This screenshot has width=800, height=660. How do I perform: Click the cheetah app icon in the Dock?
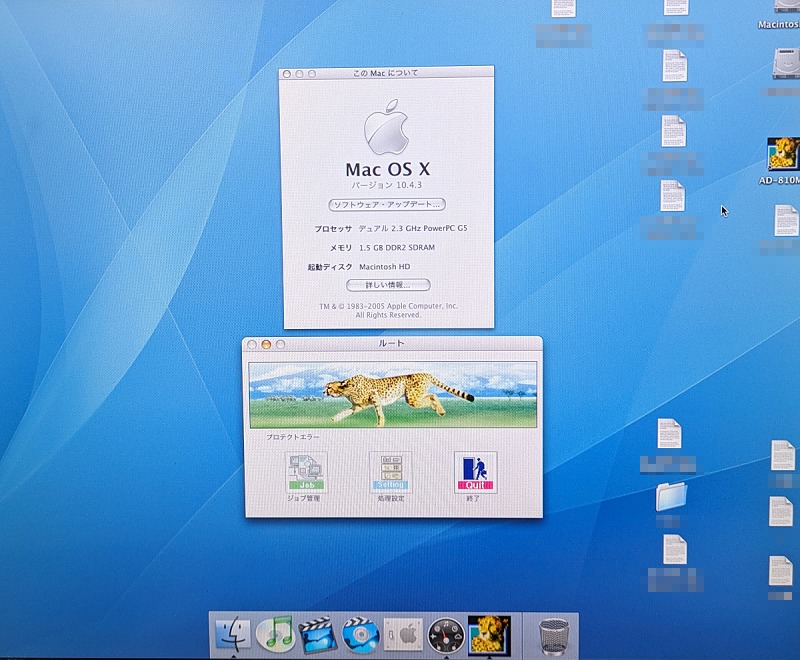(489, 634)
